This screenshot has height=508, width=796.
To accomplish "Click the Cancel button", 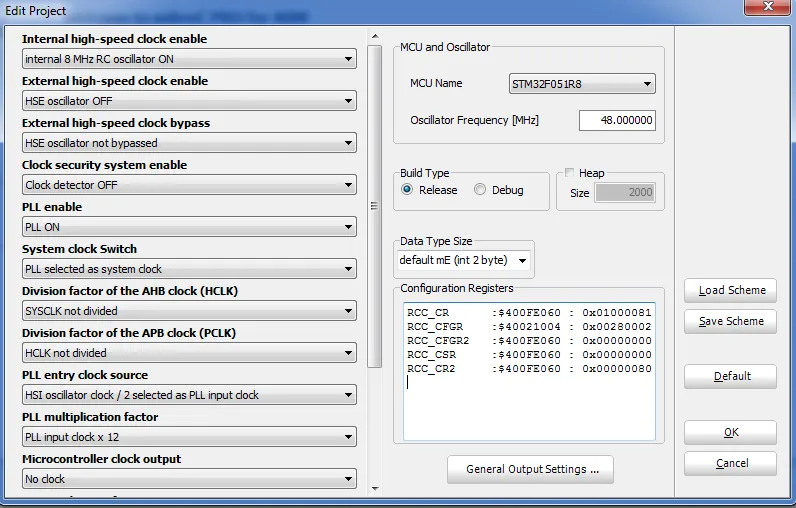I will coord(730,463).
